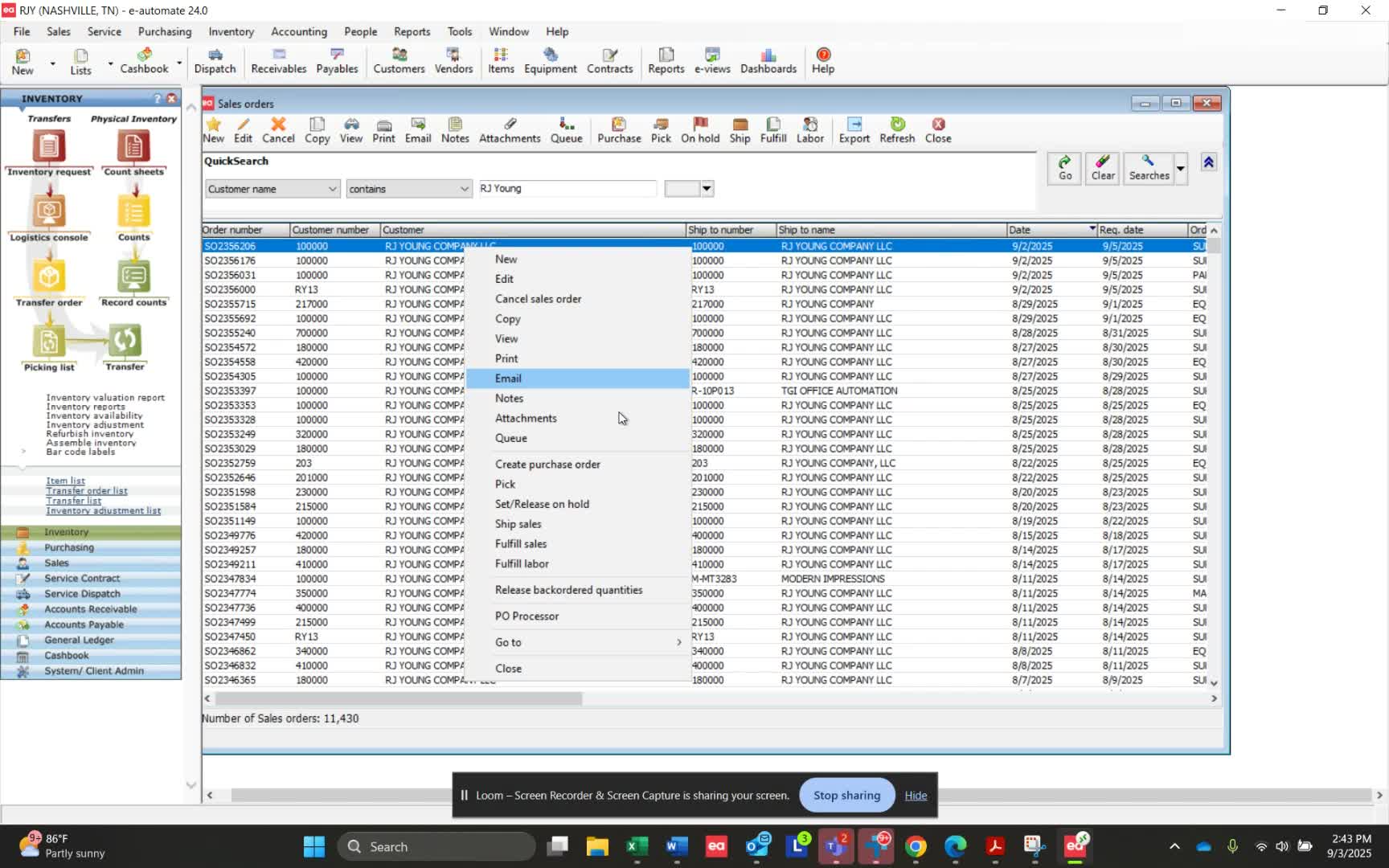1389x868 pixels.
Task: Expand the Cashbook button dropdown arrow
Action: pos(178,63)
